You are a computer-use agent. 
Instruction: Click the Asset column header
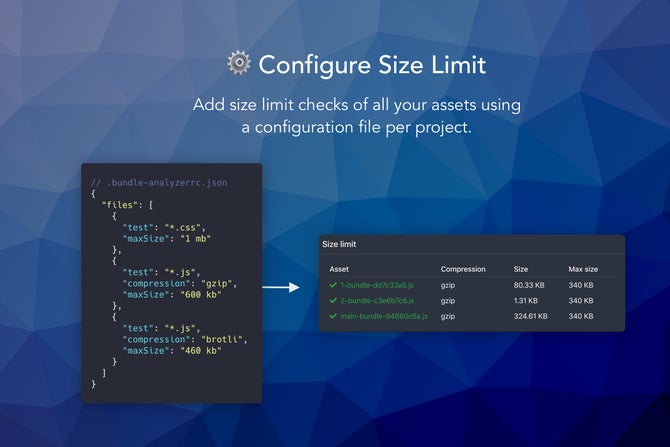[x=339, y=269]
